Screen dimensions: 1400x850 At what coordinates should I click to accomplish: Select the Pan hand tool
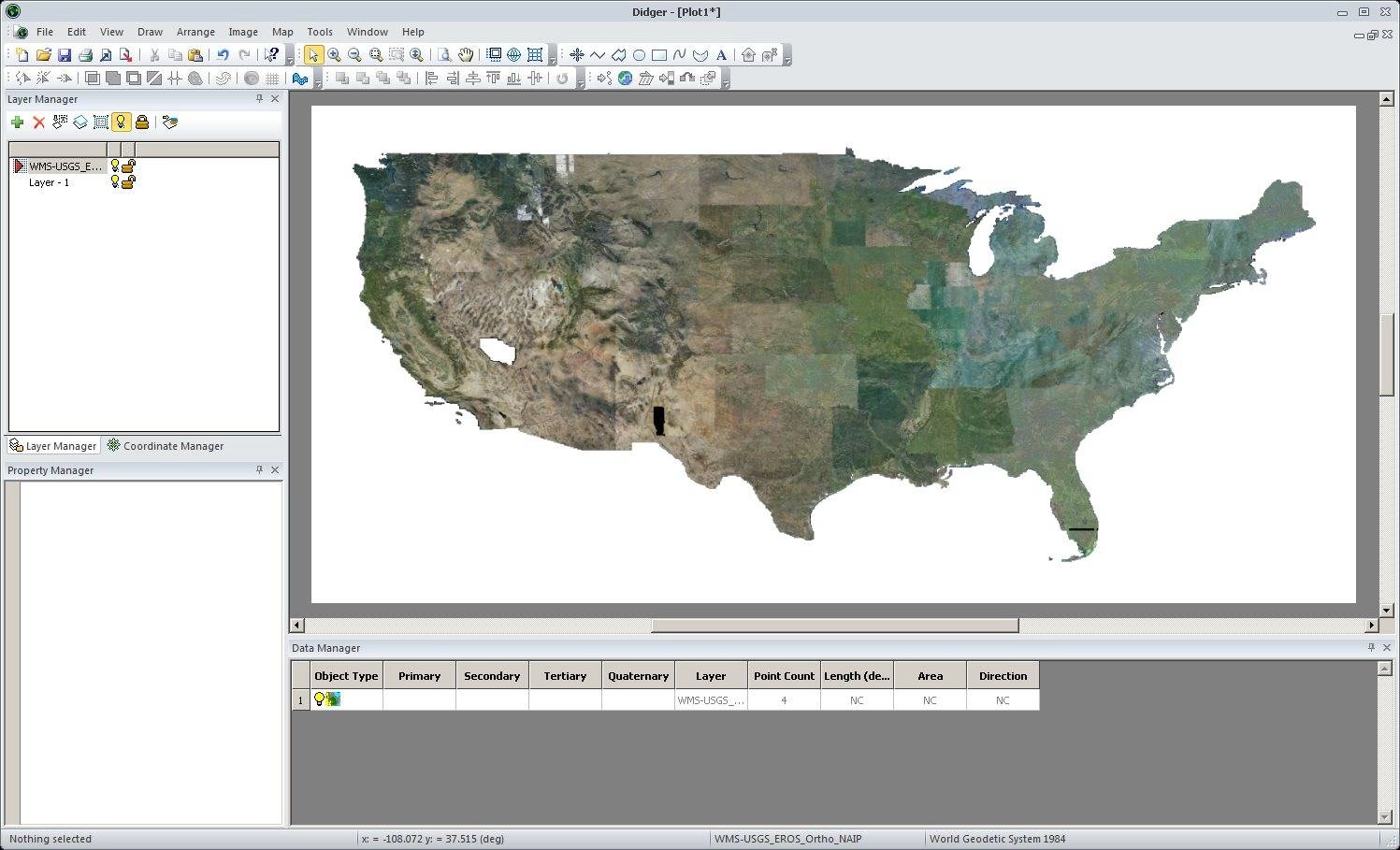465,55
